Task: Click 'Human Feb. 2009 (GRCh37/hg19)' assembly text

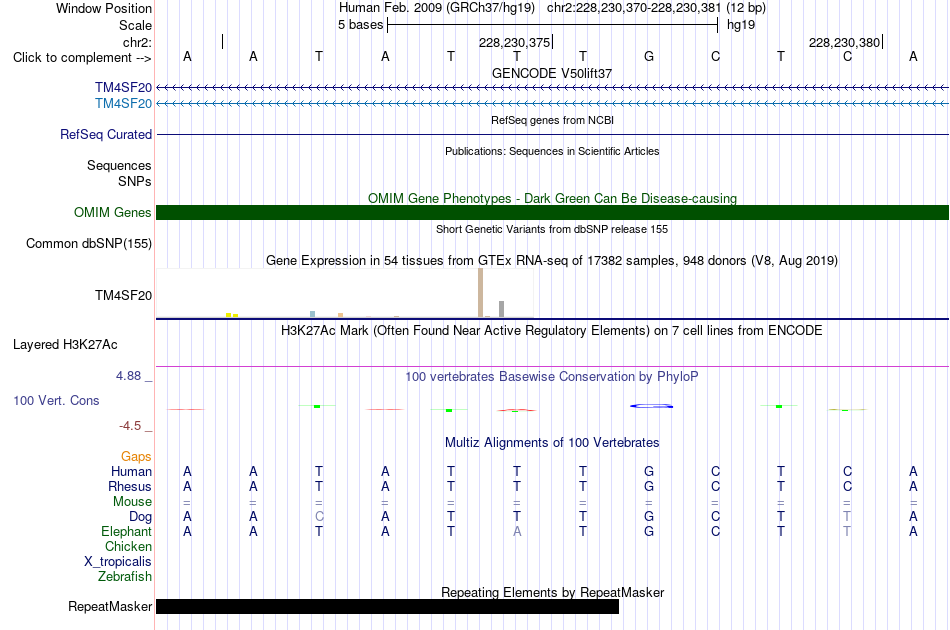Action: click(437, 8)
